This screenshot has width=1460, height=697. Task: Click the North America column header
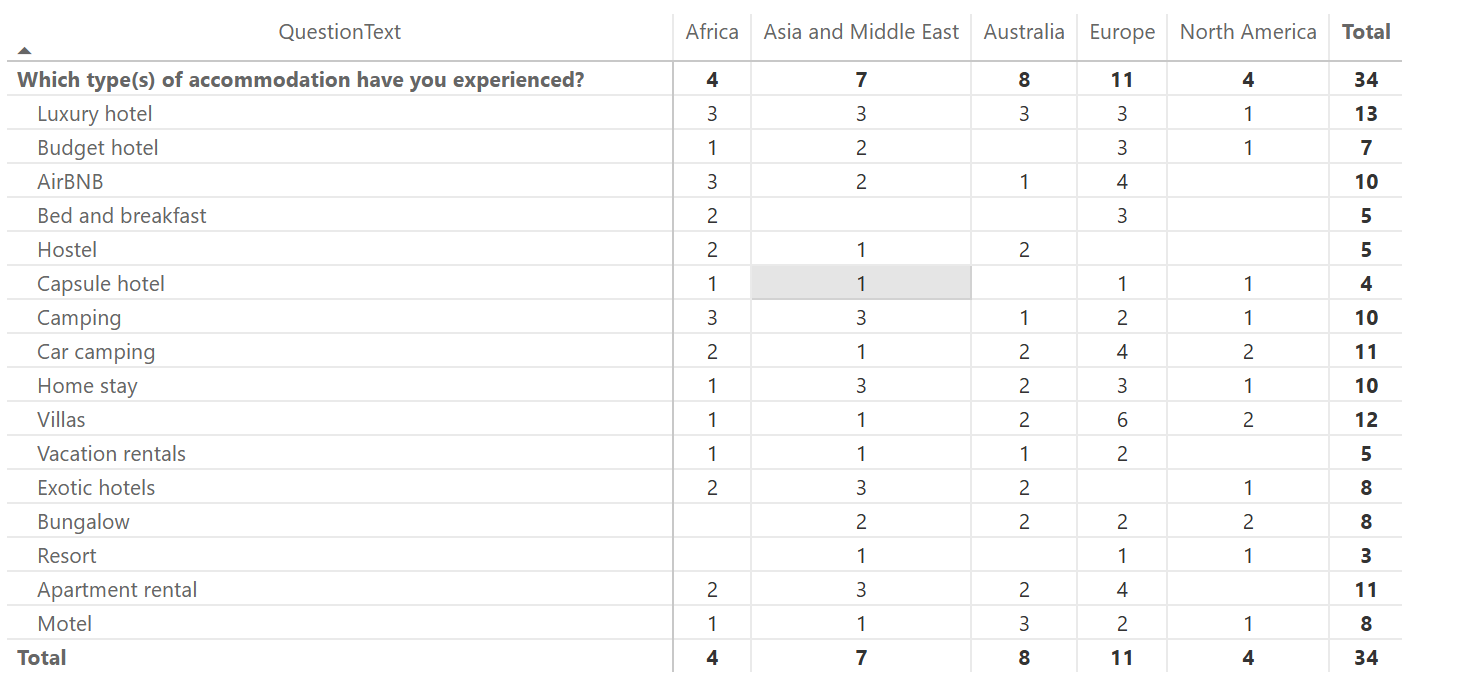(1248, 32)
